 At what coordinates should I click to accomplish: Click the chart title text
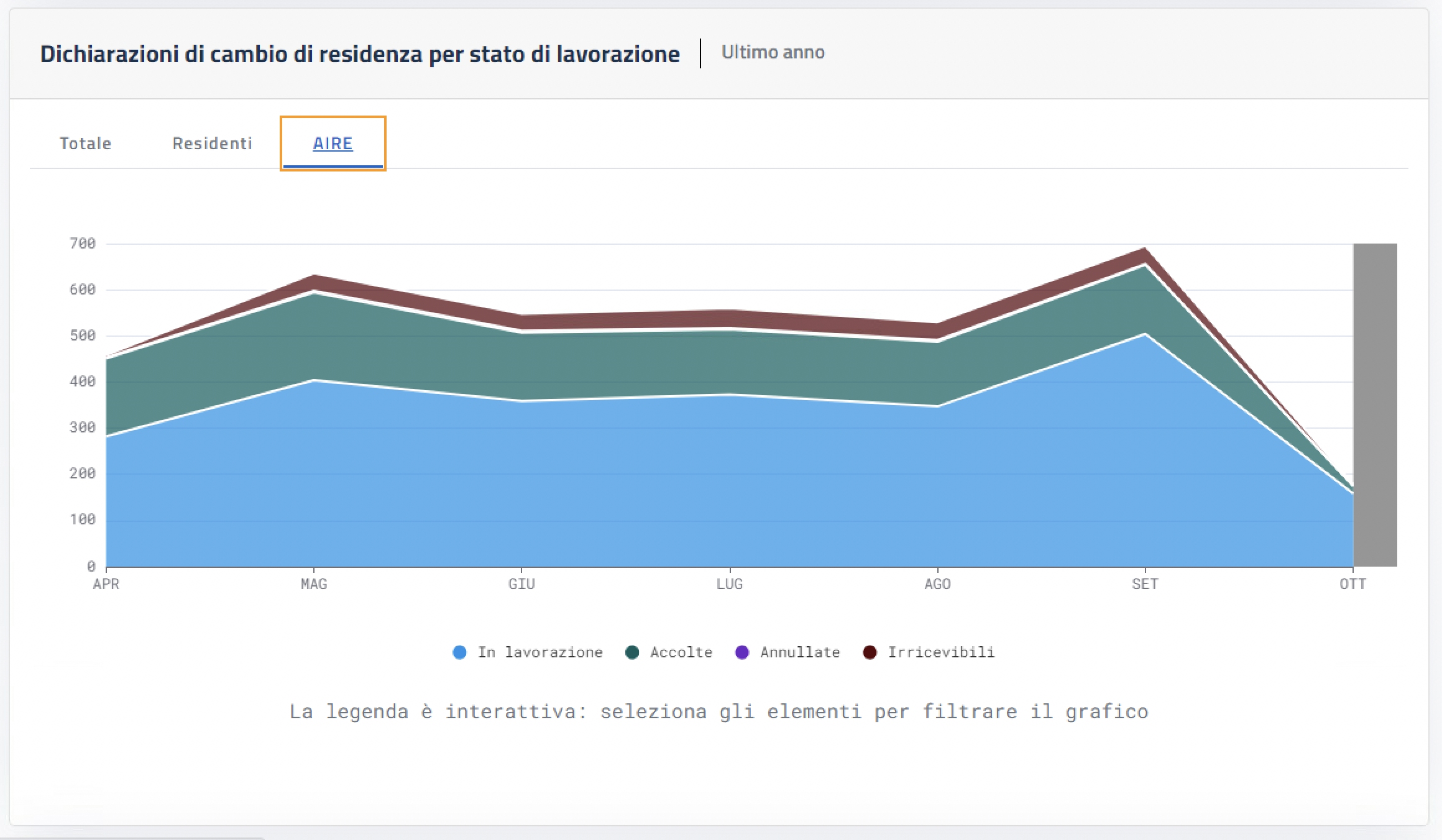(x=360, y=54)
